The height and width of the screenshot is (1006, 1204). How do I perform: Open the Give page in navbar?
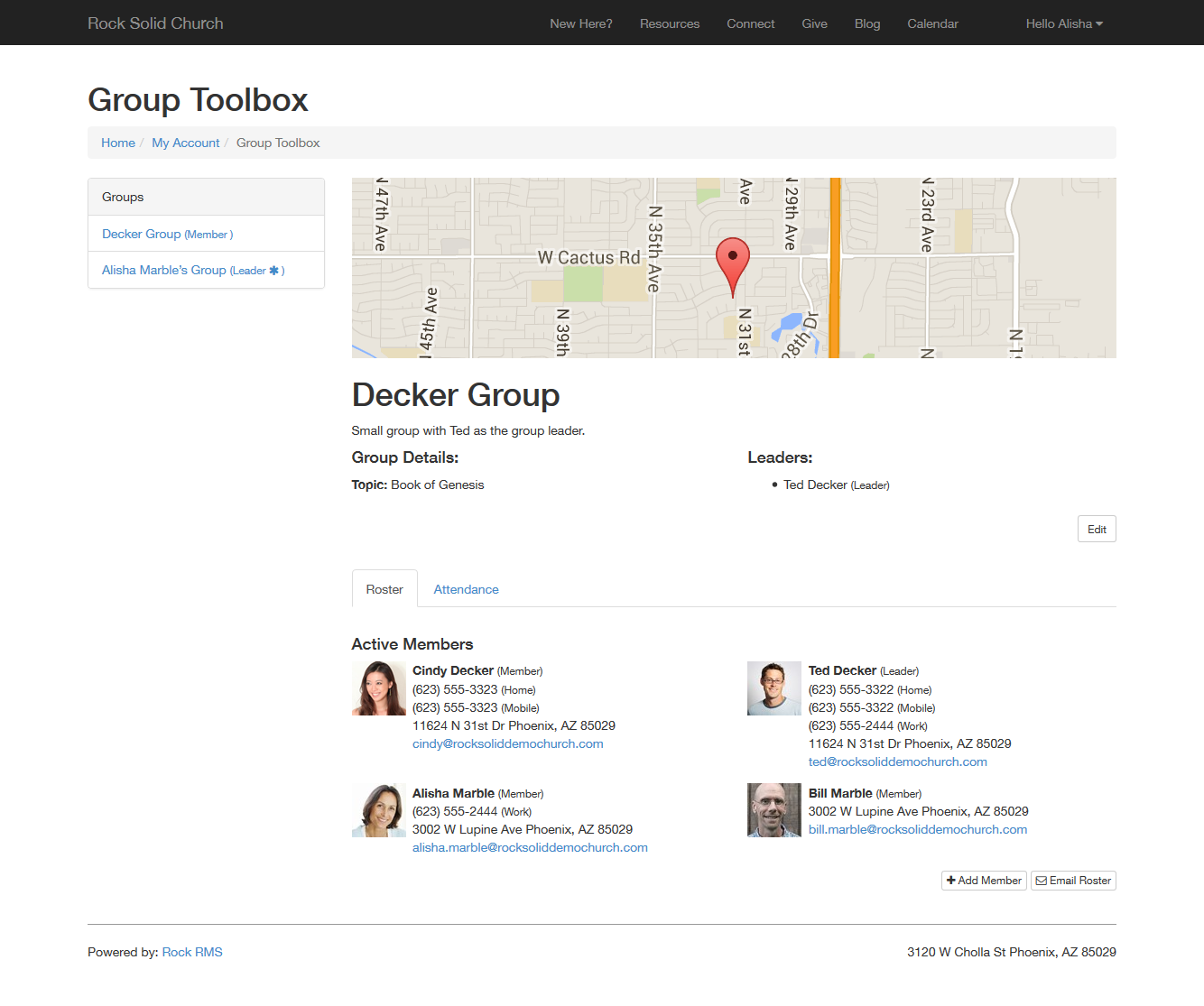click(814, 23)
